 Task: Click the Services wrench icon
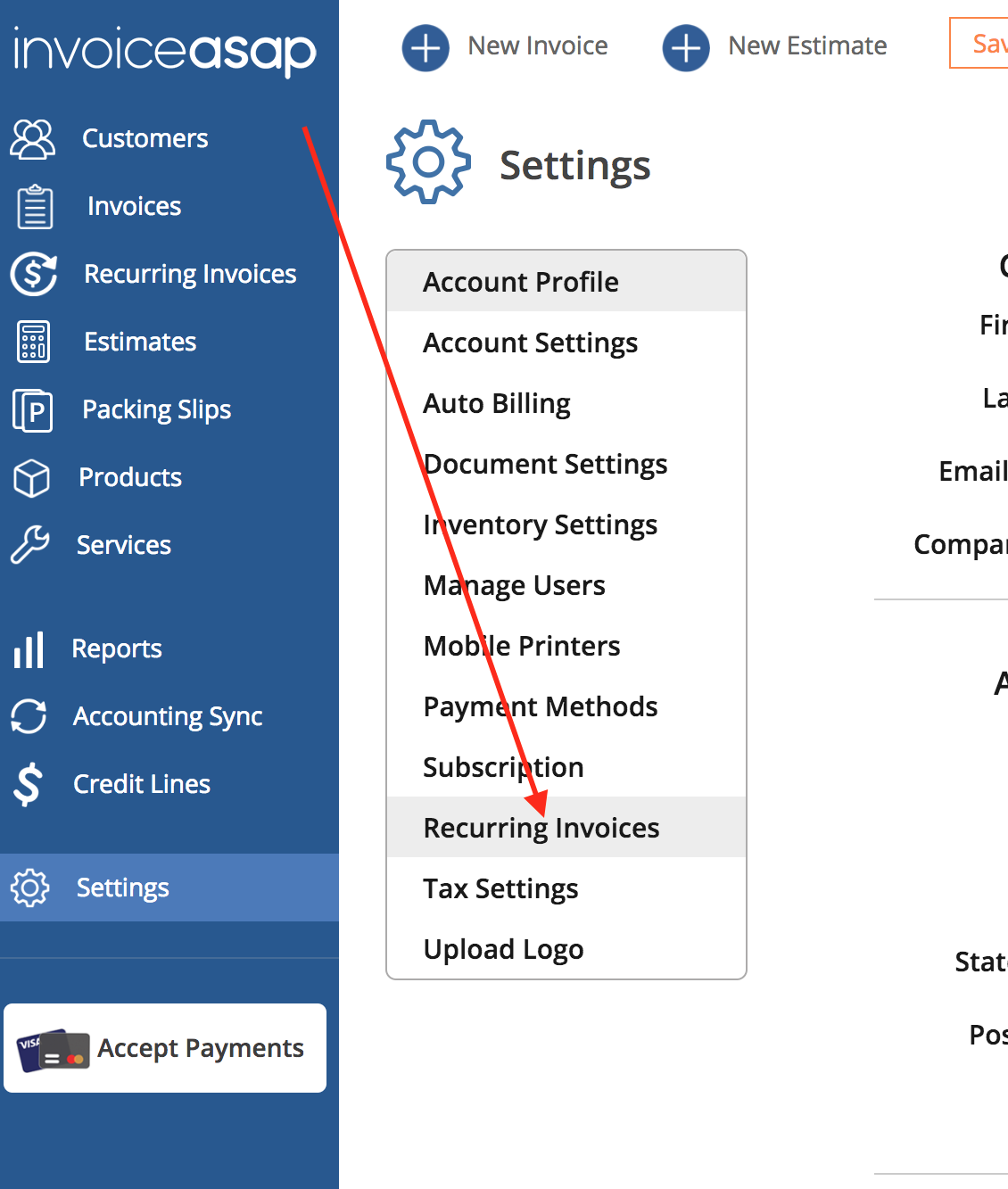30,545
